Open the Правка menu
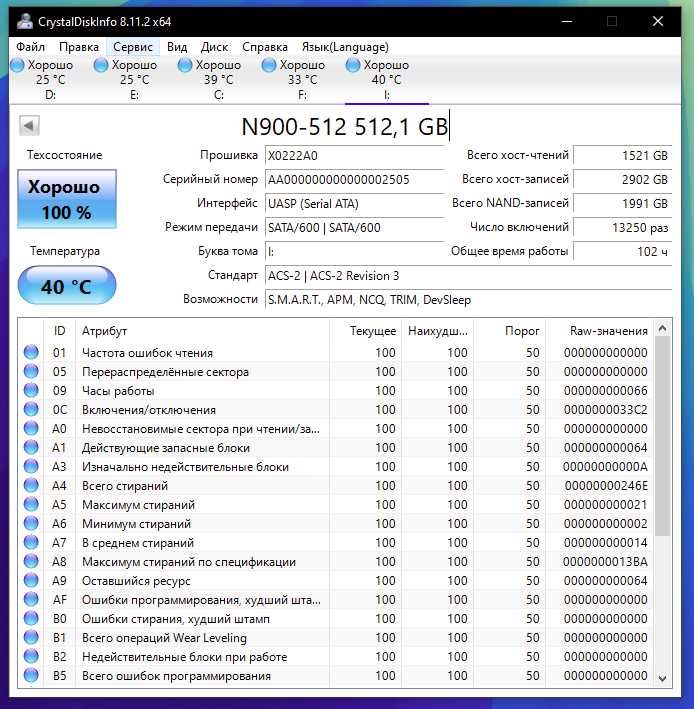694x709 pixels. click(x=79, y=47)
